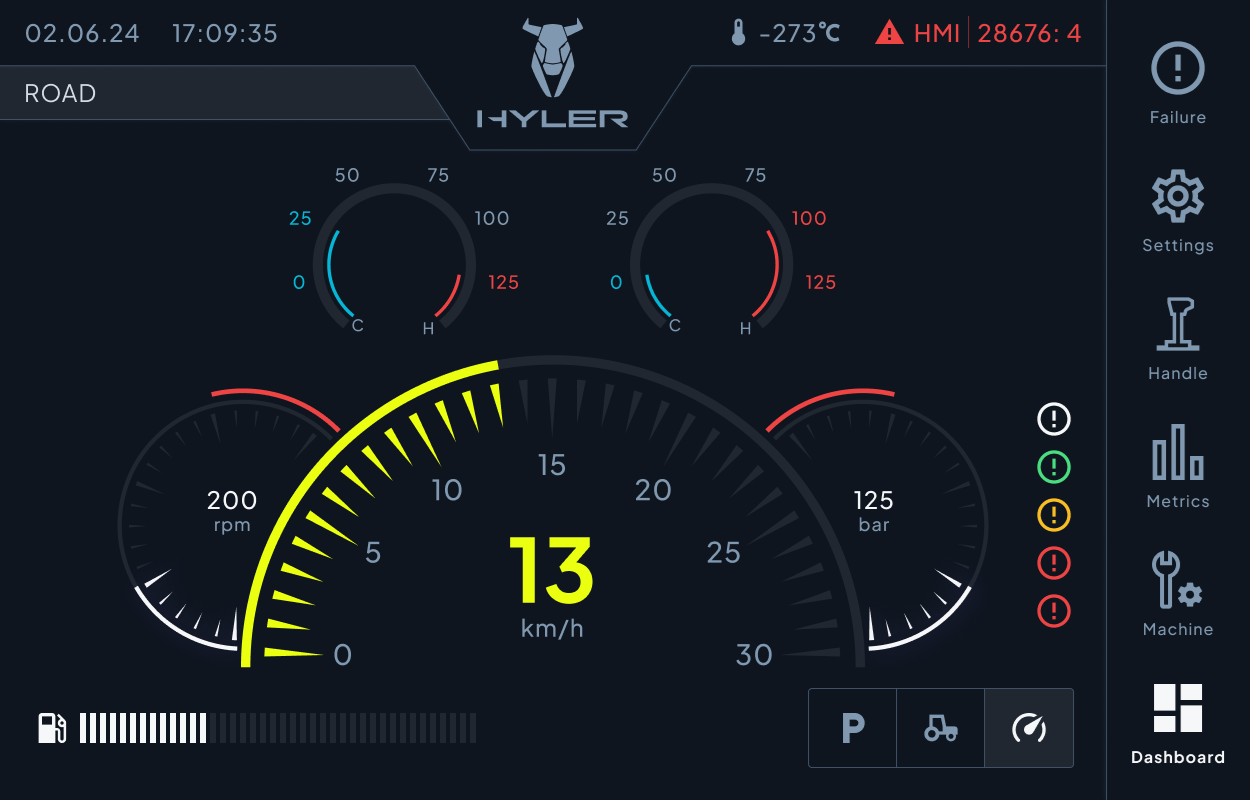This screenshot has height=800, width=1250.
Task: Click the Failure menu label
Action: (1178, 117)
